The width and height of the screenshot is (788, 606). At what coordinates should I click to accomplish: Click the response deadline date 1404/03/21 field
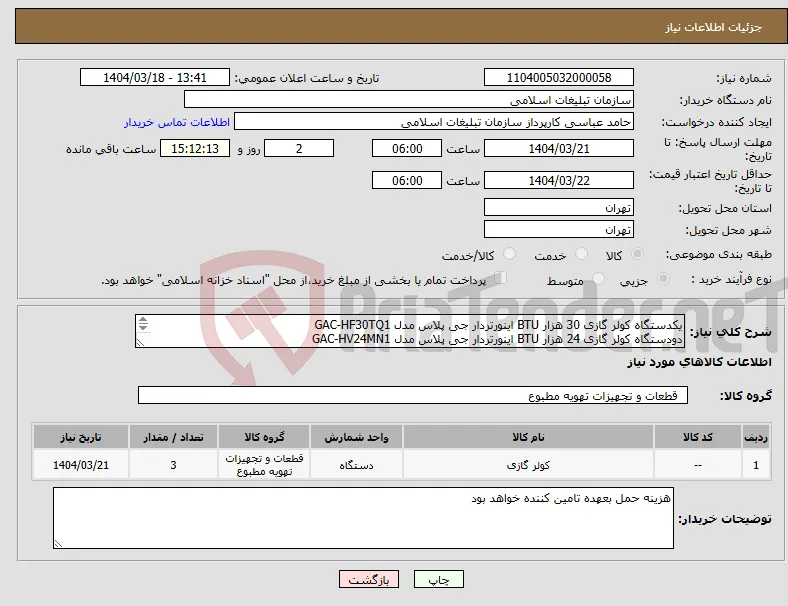click(x=559, y=149)
